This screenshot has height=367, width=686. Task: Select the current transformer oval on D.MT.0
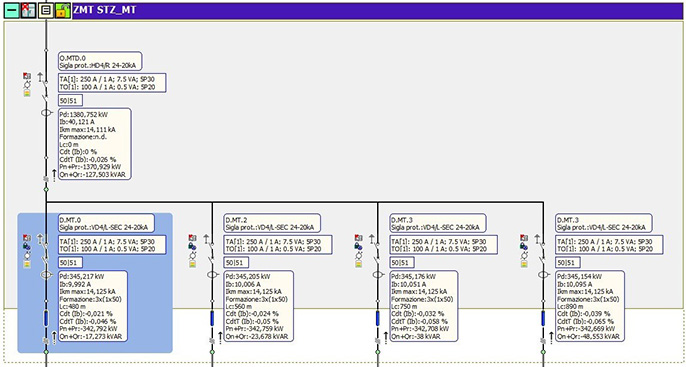[x=46, y=275]
